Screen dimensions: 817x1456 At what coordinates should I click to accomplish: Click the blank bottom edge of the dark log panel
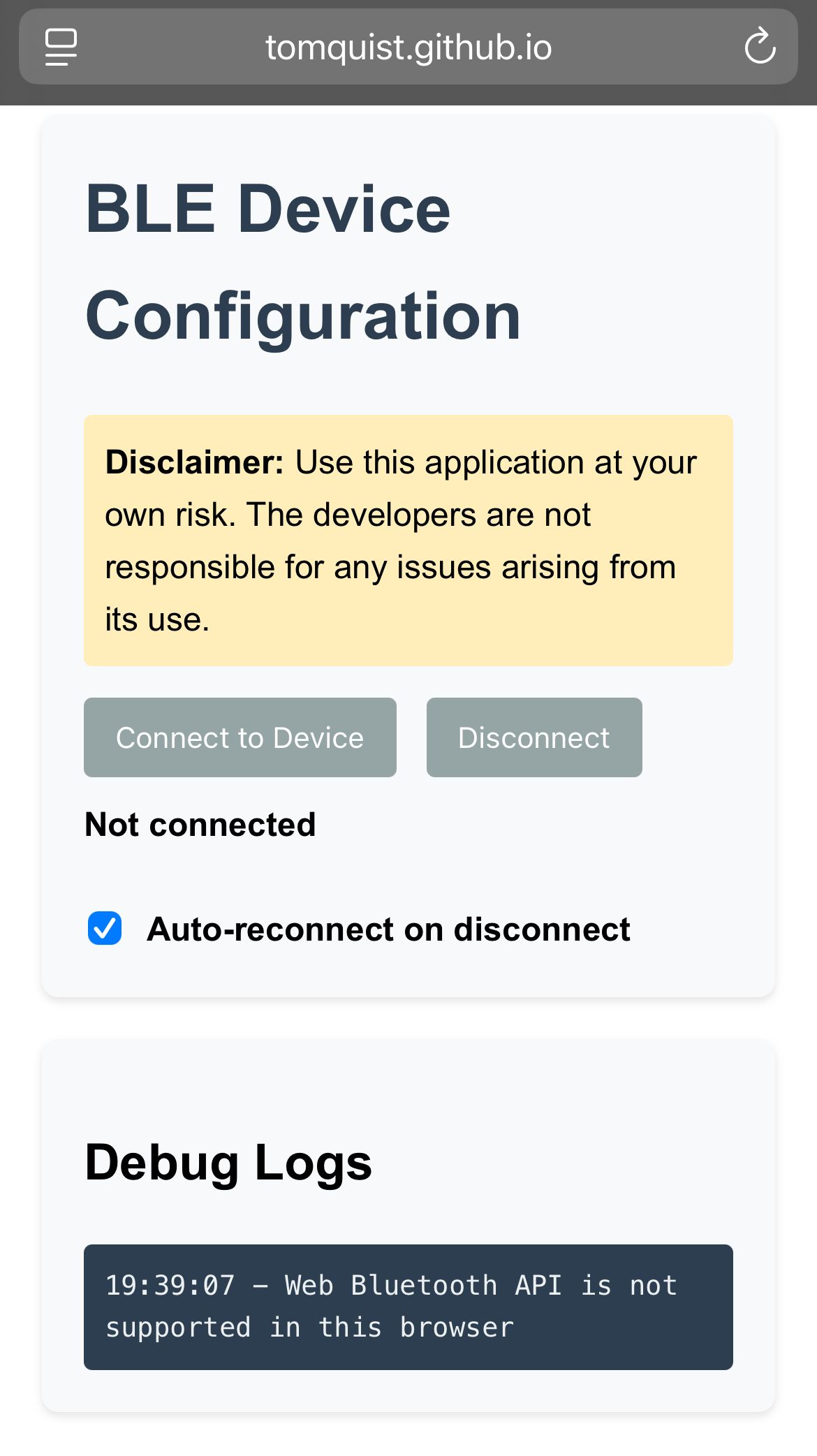click(x=408, y=1359)
